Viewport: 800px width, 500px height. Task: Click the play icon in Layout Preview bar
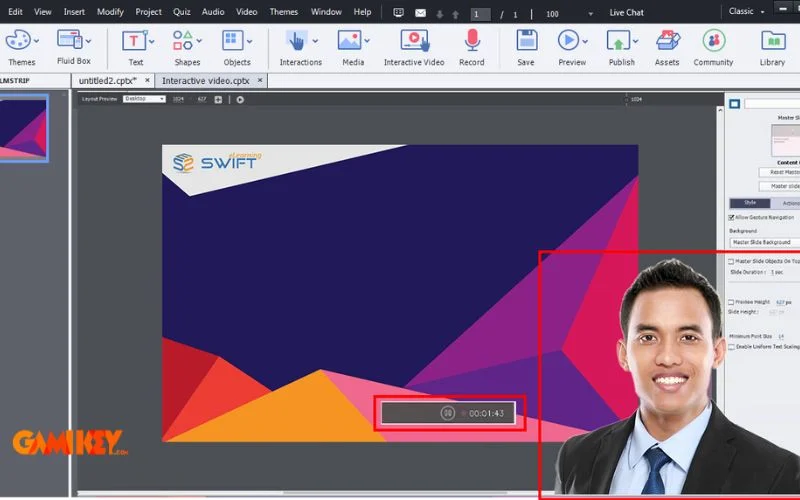pos(240,99)
